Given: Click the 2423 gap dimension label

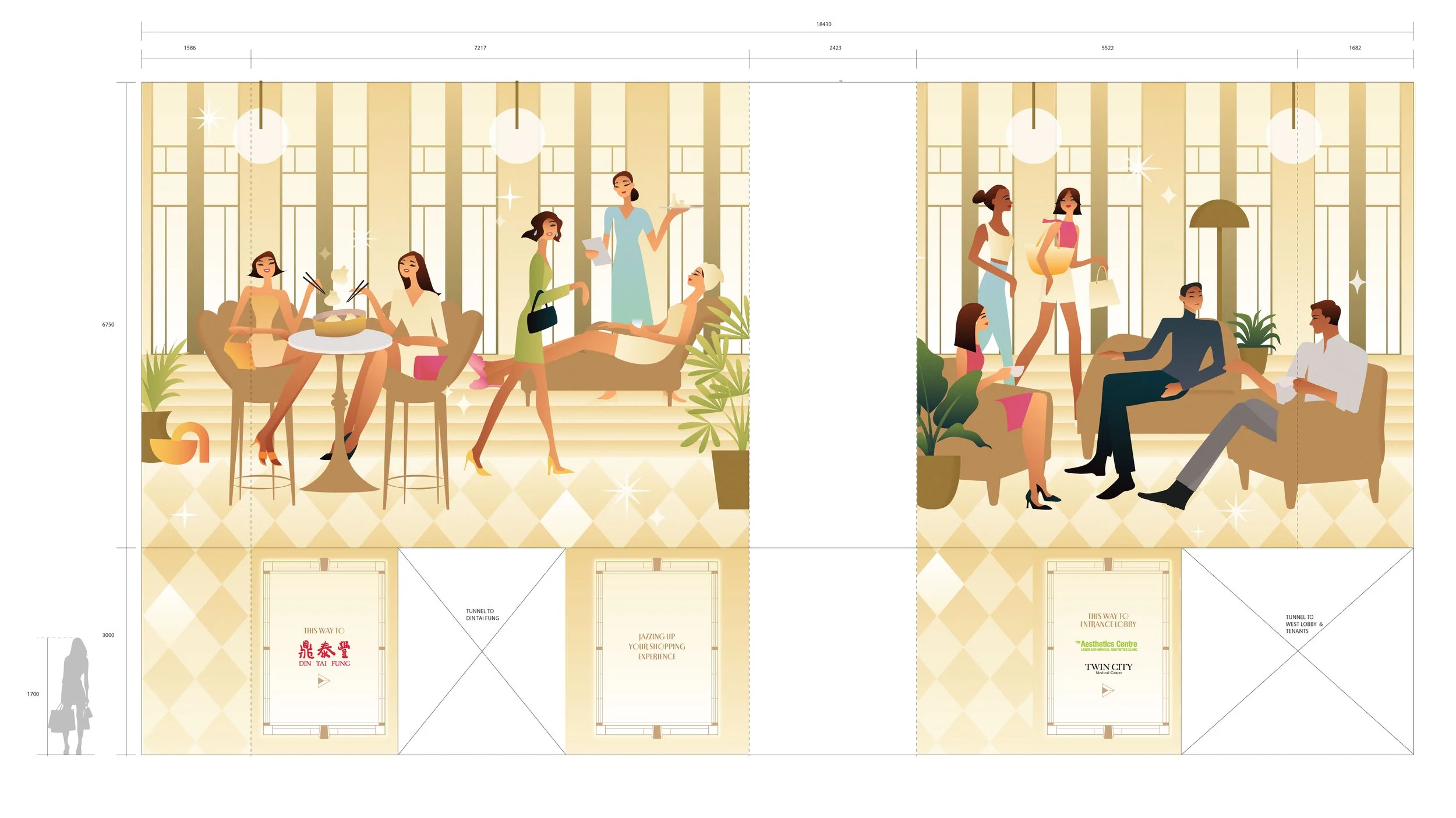Looking at the screenshot, I should [x=835, y=48].
